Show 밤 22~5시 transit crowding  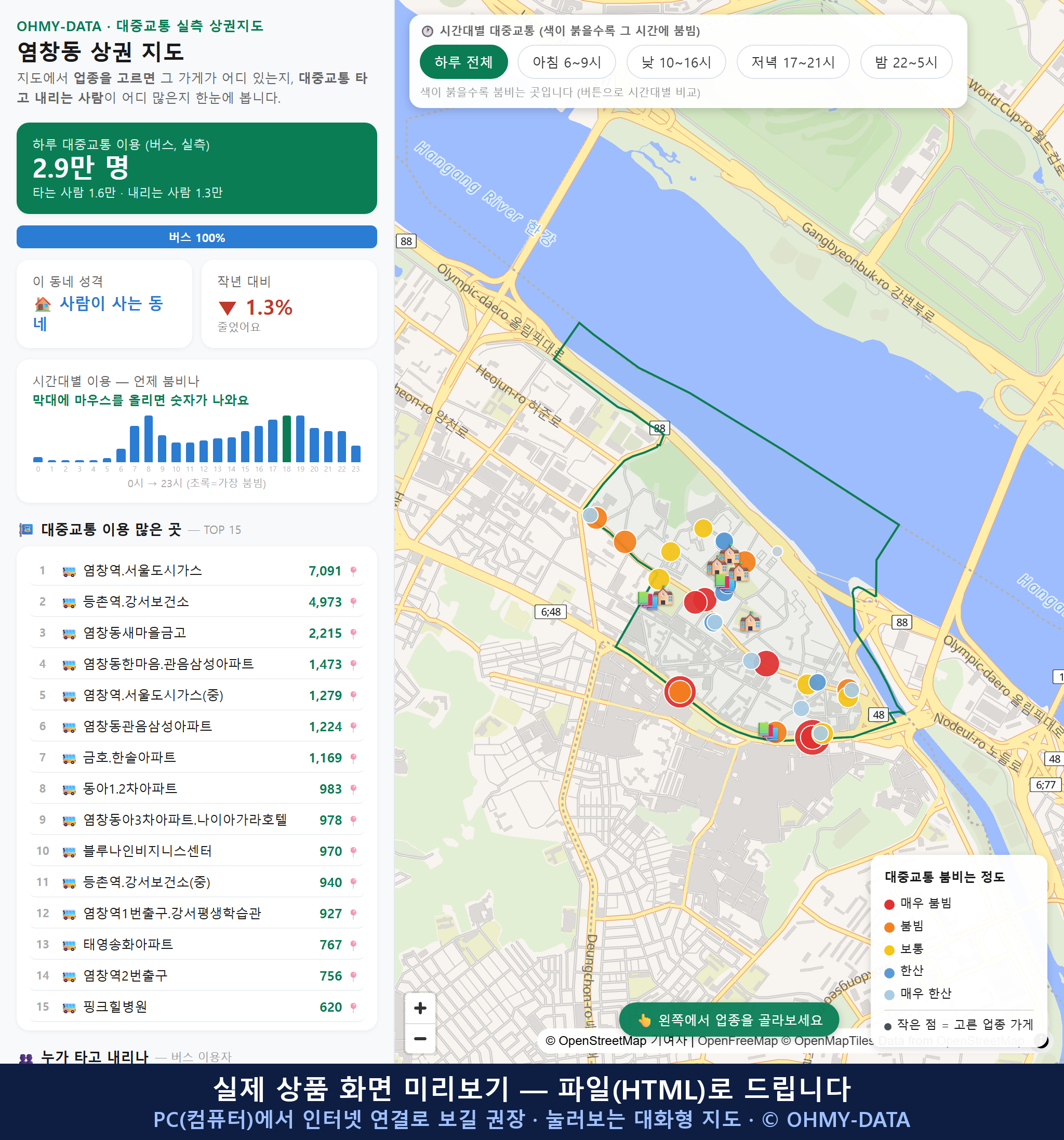906,62
